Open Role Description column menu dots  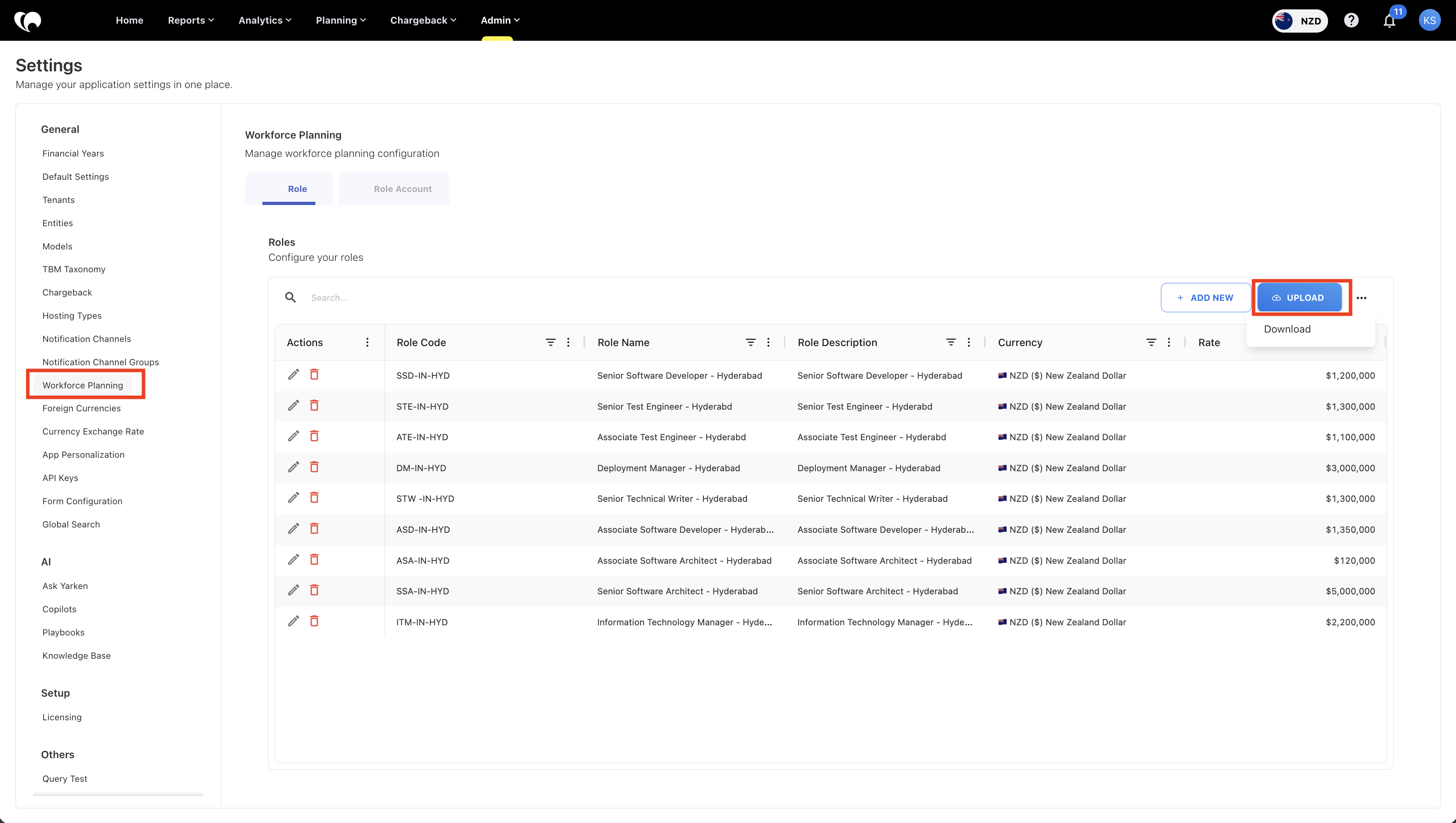coord(969,342)
